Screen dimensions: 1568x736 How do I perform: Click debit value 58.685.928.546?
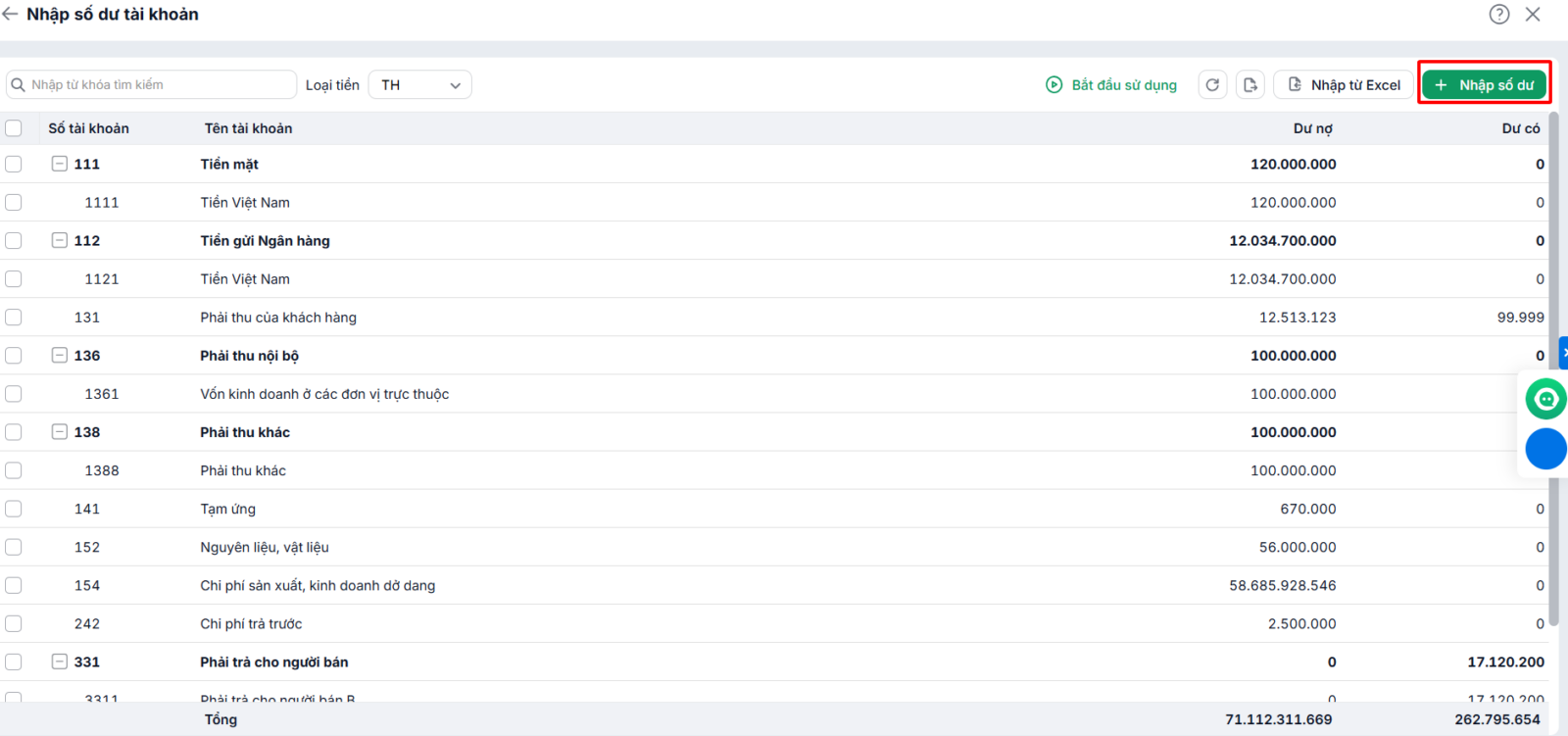tap(1283, 585)
